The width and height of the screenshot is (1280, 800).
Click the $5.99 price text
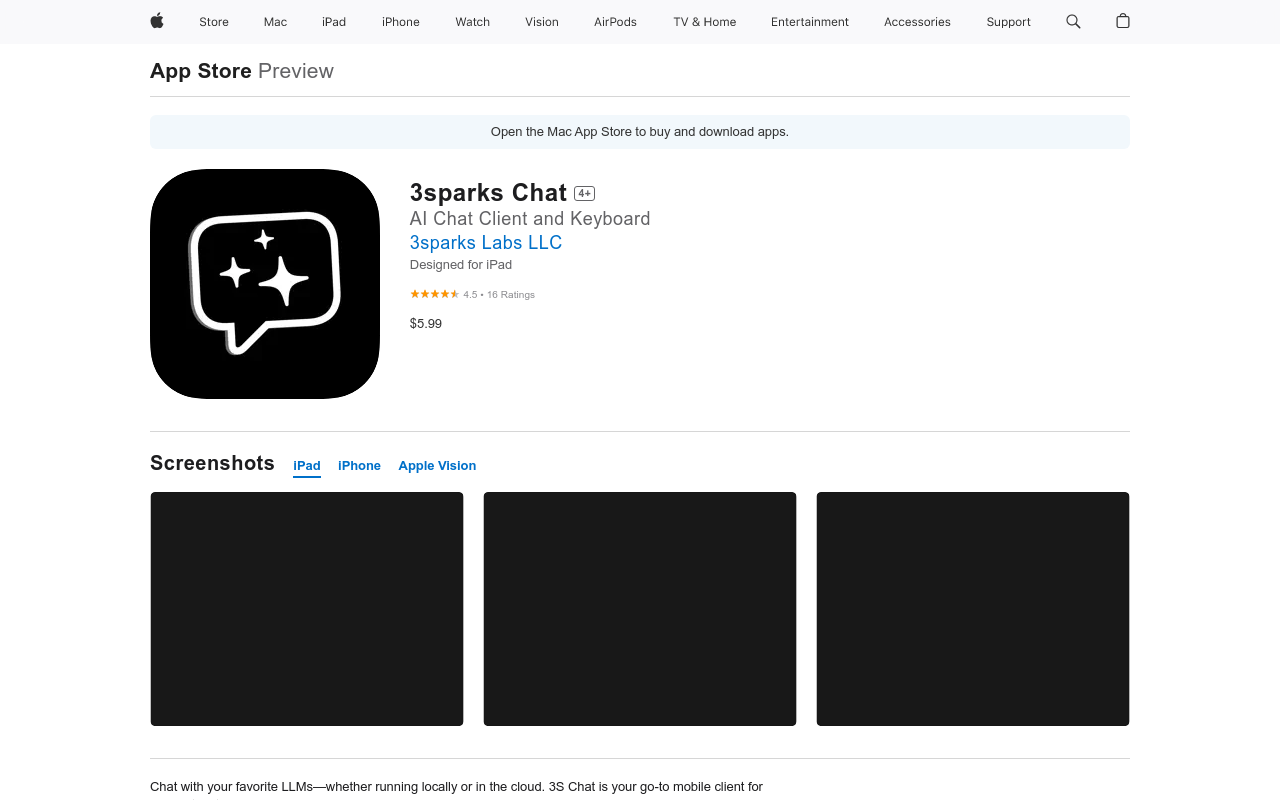pos(426,324)
